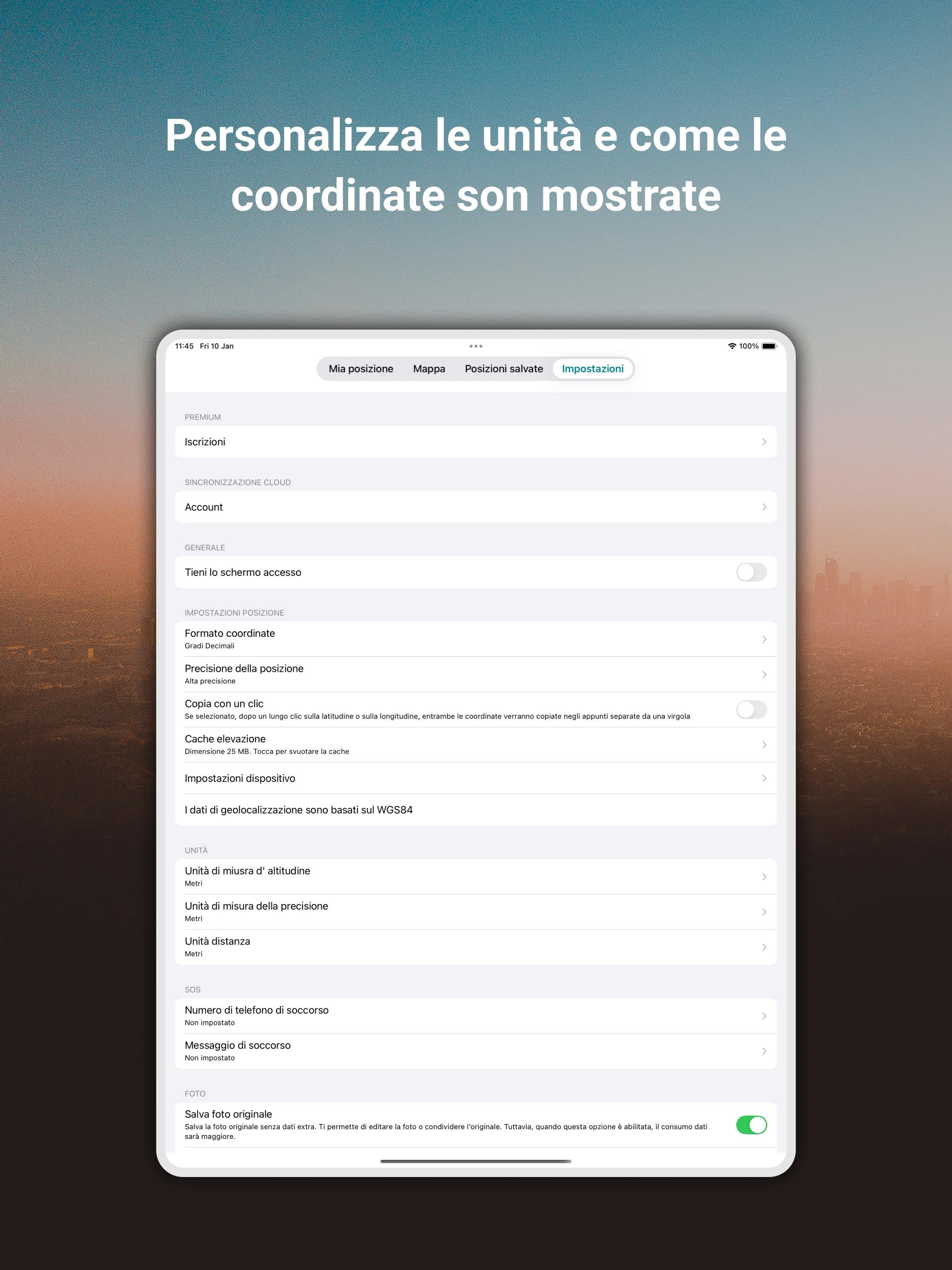Disable Salva foto originale switch

(751, 1125)
